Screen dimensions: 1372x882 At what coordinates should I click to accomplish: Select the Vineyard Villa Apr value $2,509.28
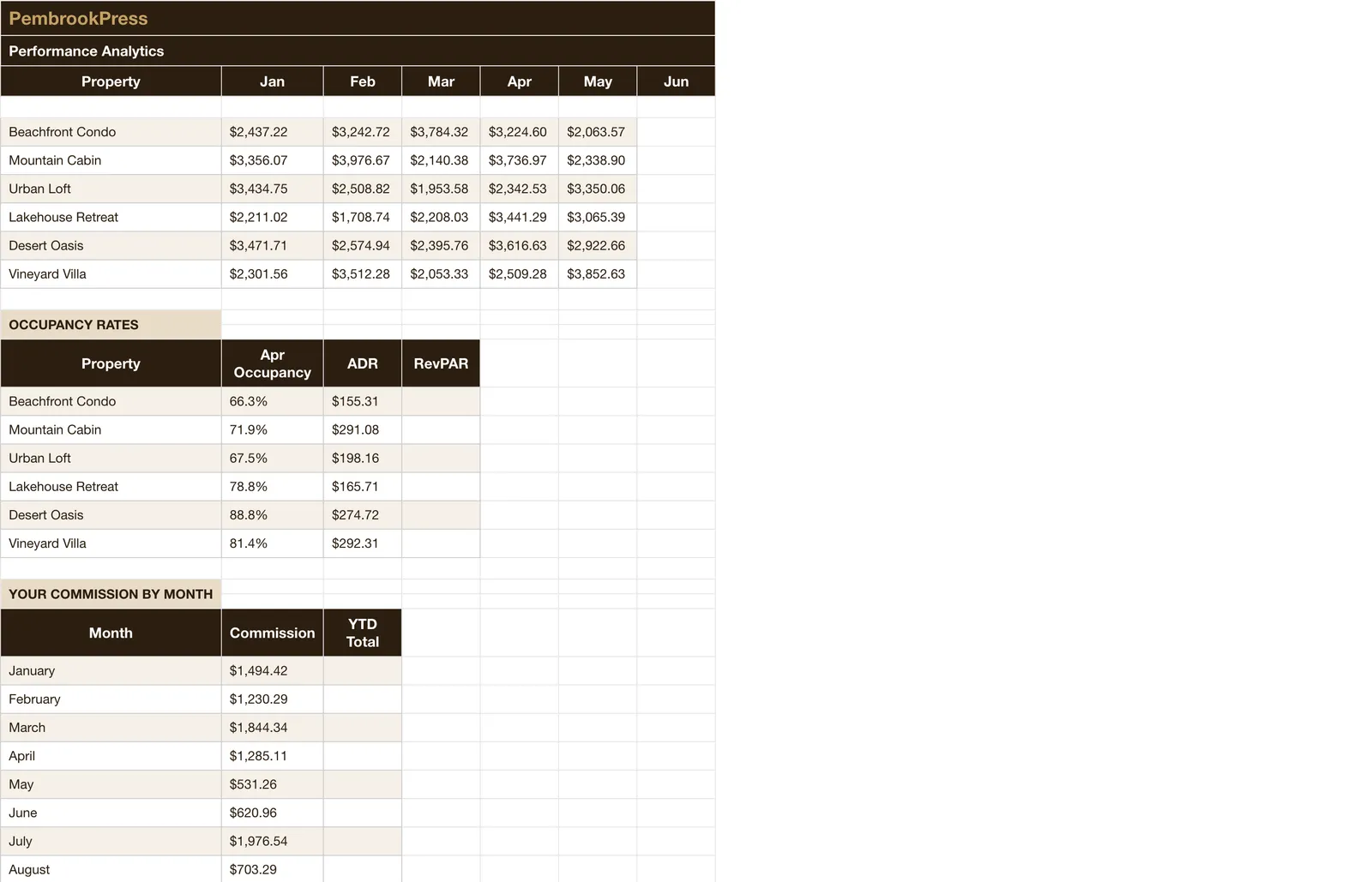519,274
